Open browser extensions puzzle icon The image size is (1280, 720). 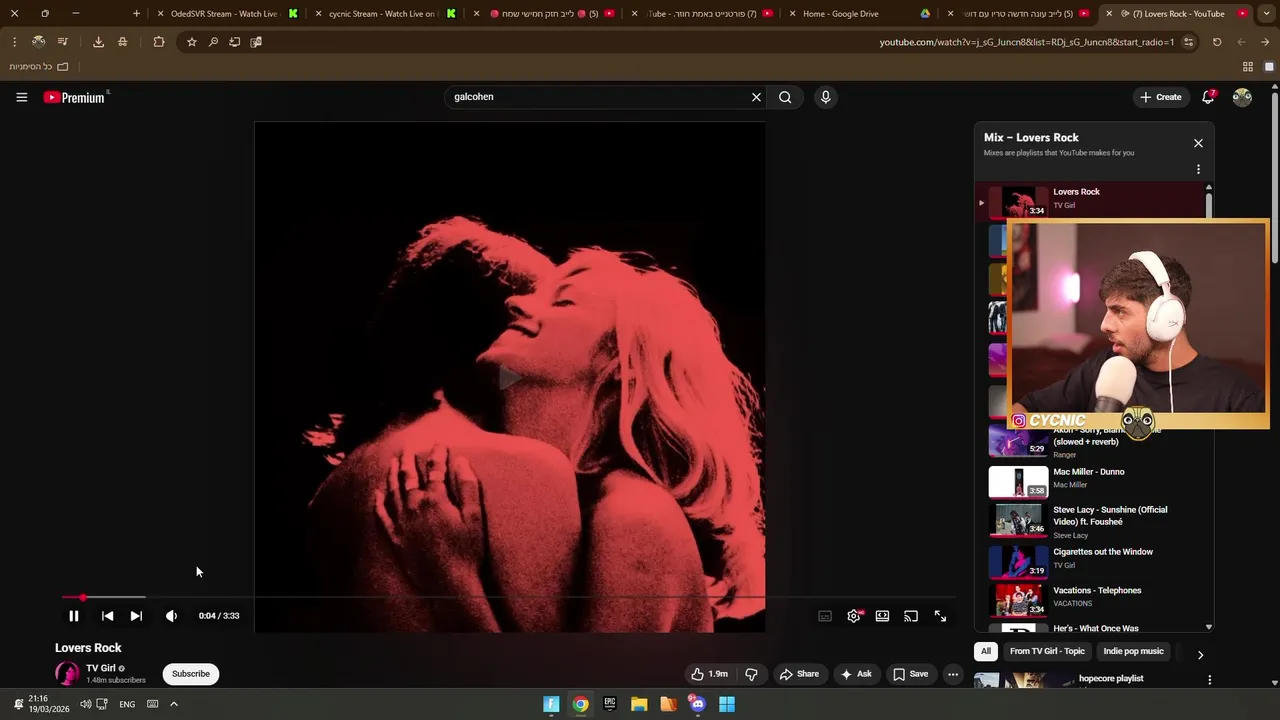pos(159,42)
